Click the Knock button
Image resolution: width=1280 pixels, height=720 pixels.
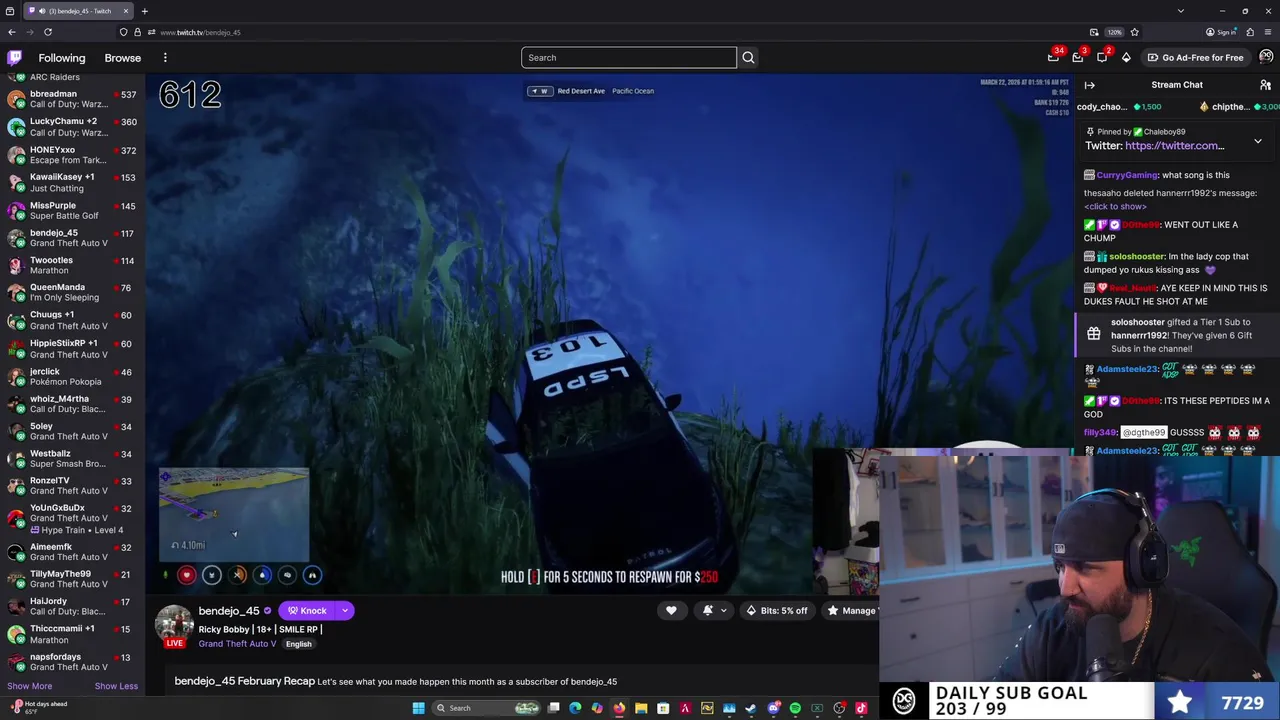307,611
